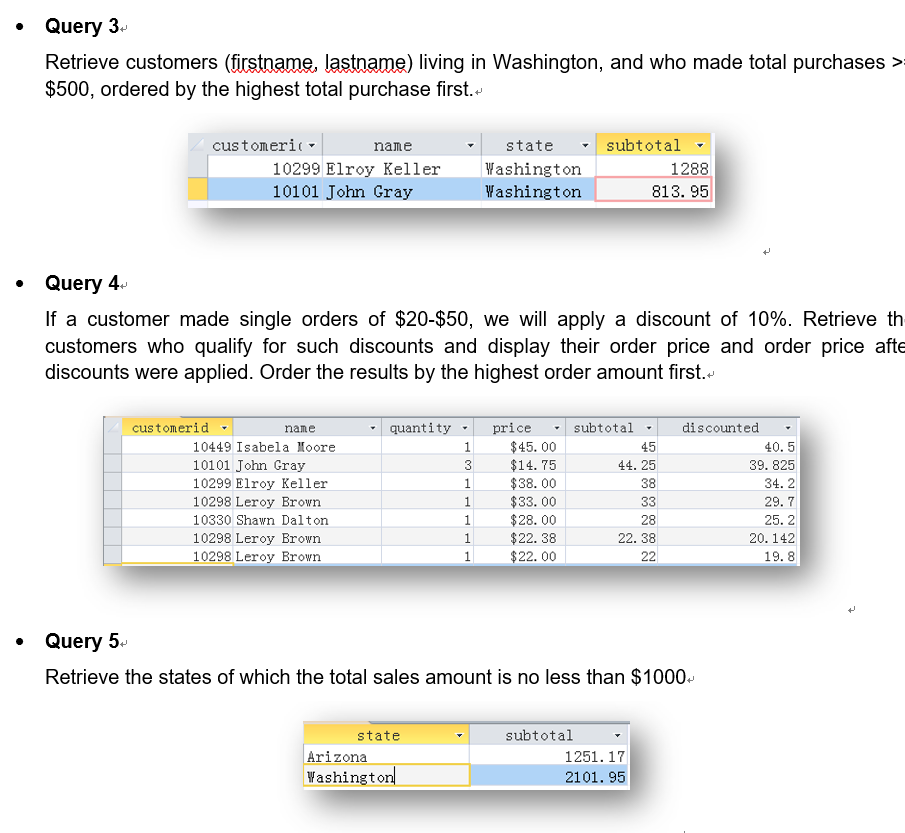Select the discounted cell '39.825'
The image size is (905, 833).
(727, 465)
